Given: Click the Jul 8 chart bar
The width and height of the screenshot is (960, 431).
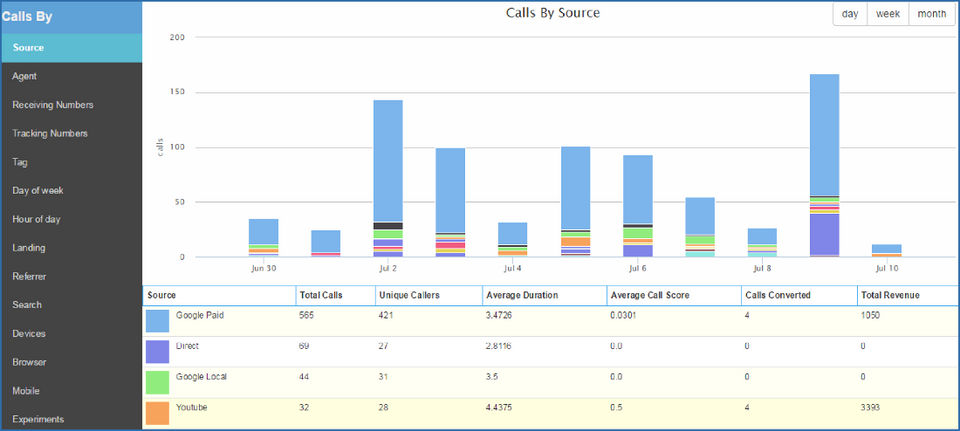Looking at the screenshot, I should click(x=762, y=242).
